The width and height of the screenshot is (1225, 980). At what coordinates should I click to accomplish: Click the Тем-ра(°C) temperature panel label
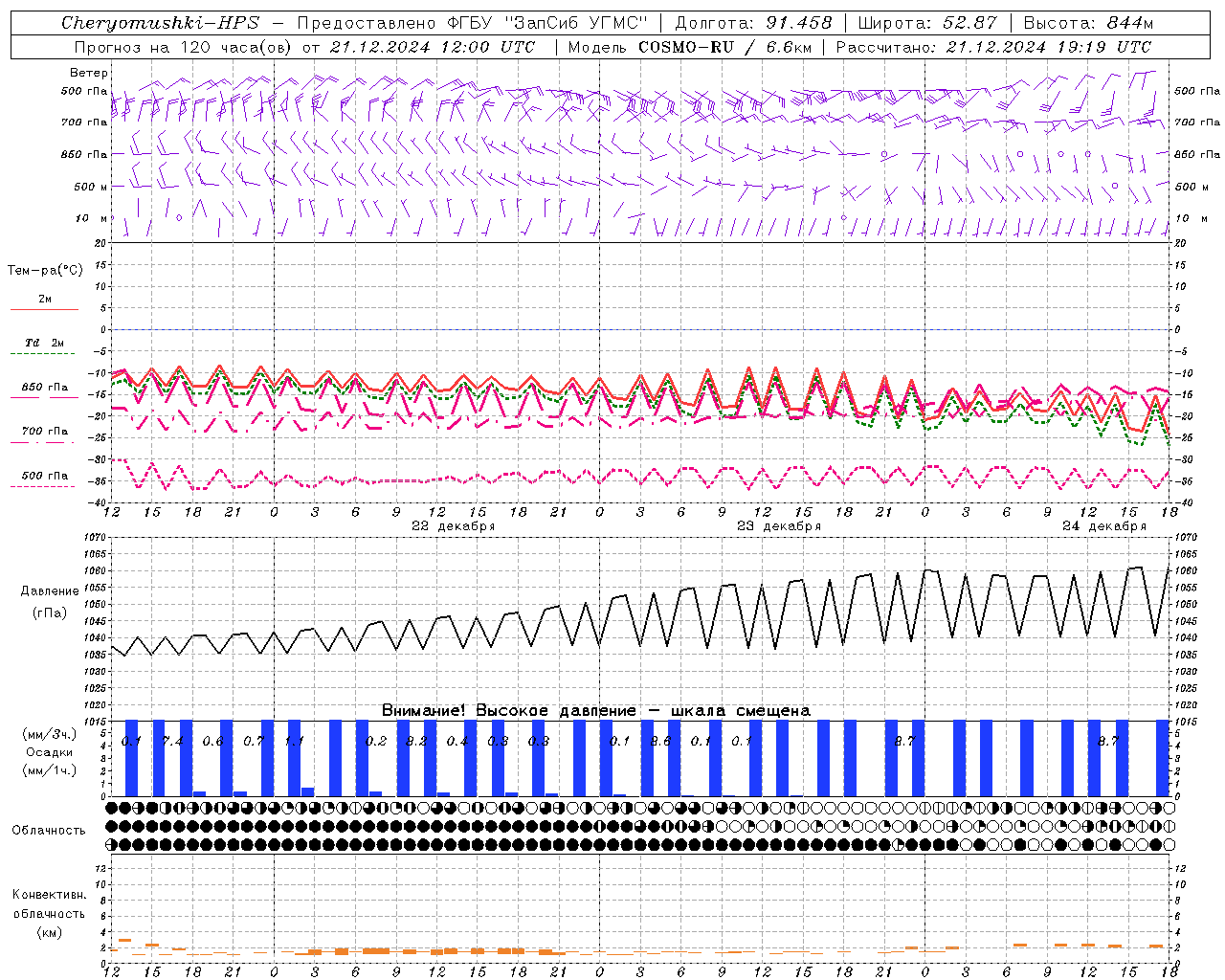point(45,271)
